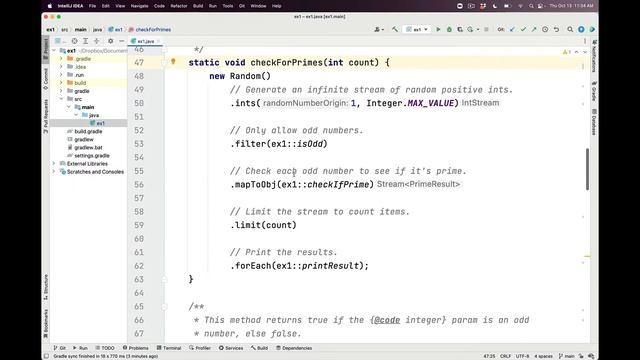Open the Commit tool window stripe button
The height and width of the screenshot is (360, 640).
[x=45, y=78]
